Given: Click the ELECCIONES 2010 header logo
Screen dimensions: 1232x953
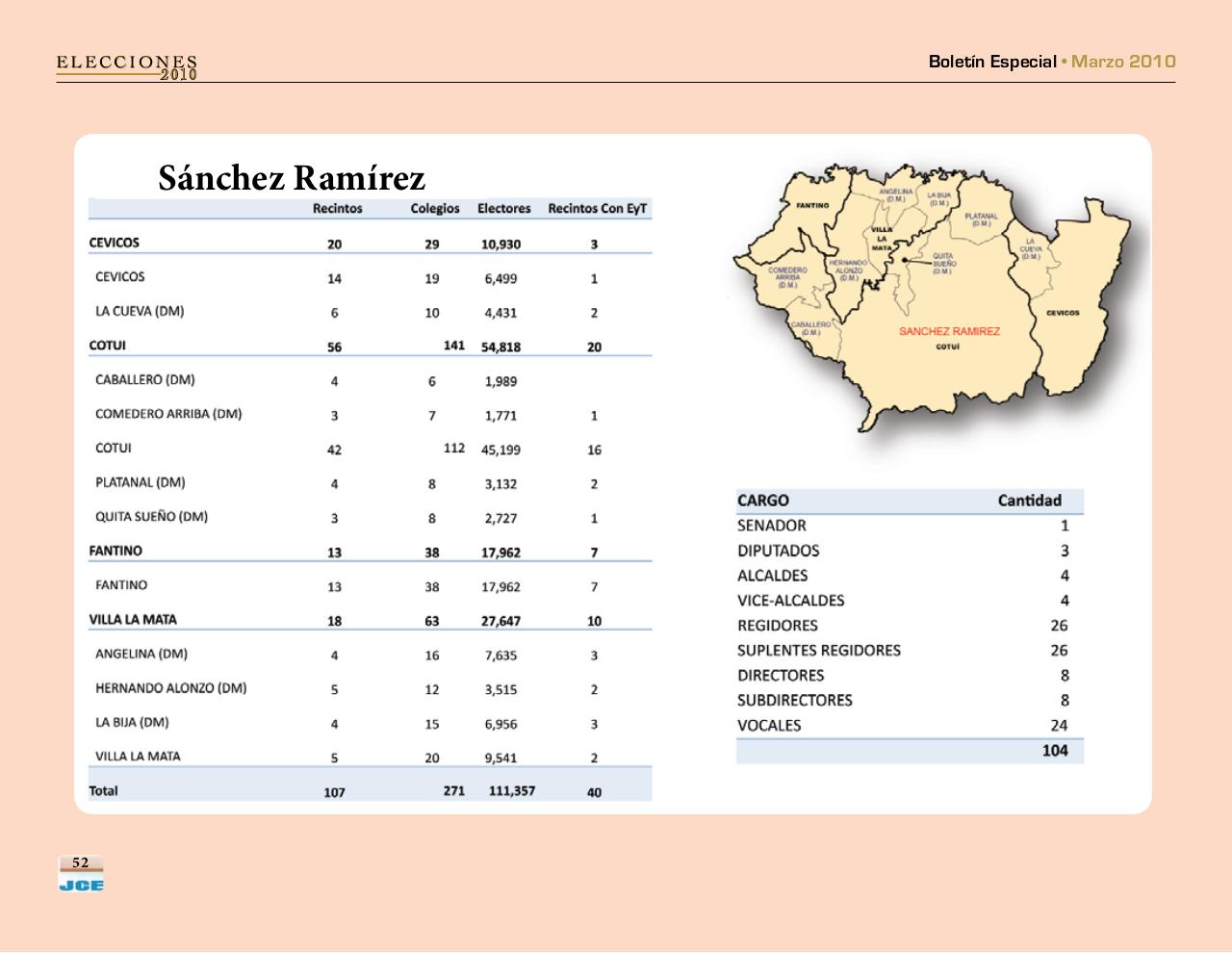Looking at the screenshot, I should [126, 65].
